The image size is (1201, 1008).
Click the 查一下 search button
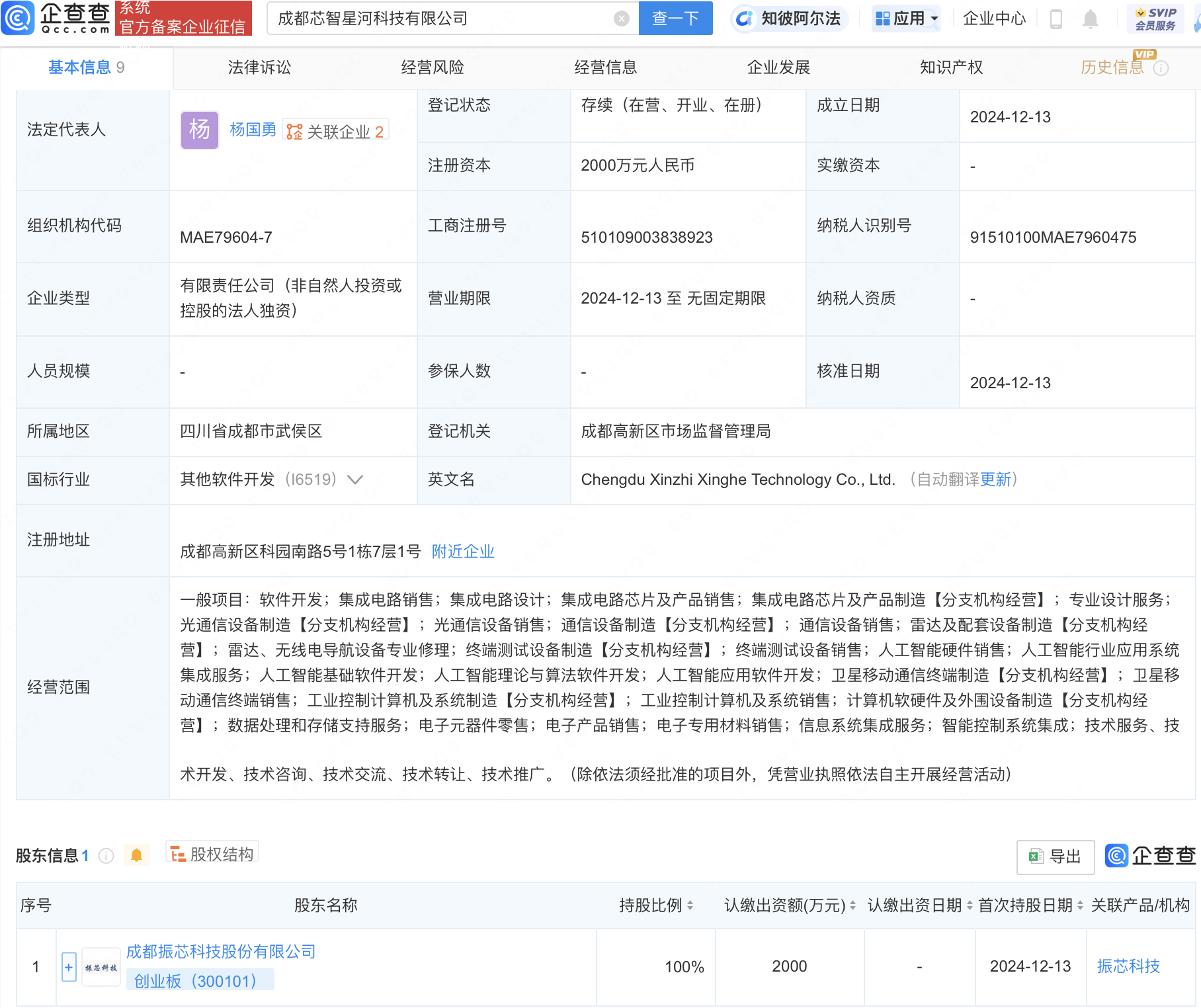click(675, 19)
